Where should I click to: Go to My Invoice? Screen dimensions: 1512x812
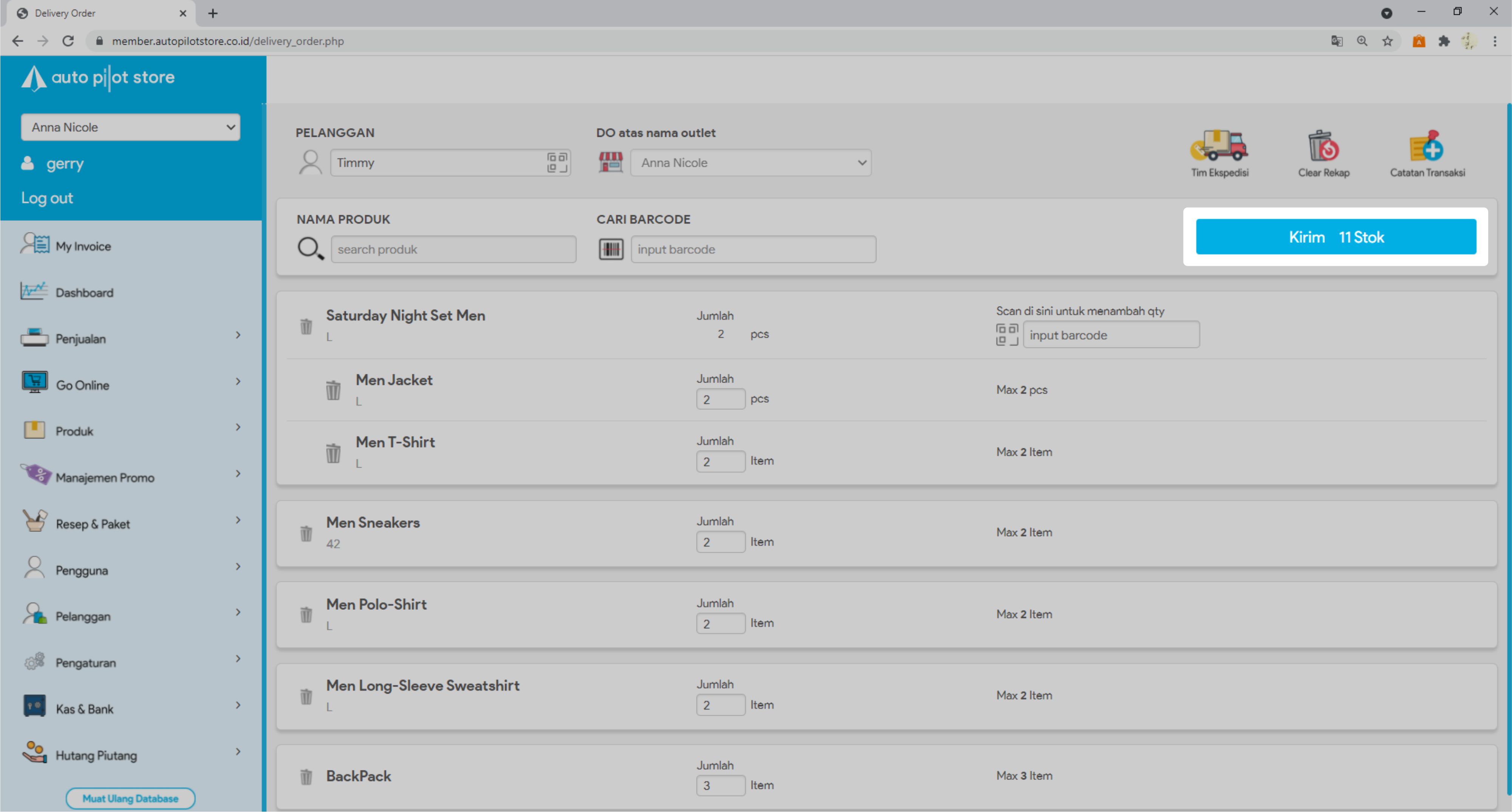(x=83, y=246)
